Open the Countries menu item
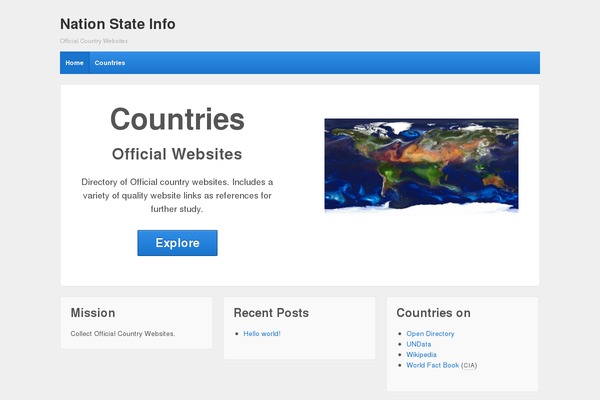The width and height of the screenshot is (600, 400). click(110, 63)
